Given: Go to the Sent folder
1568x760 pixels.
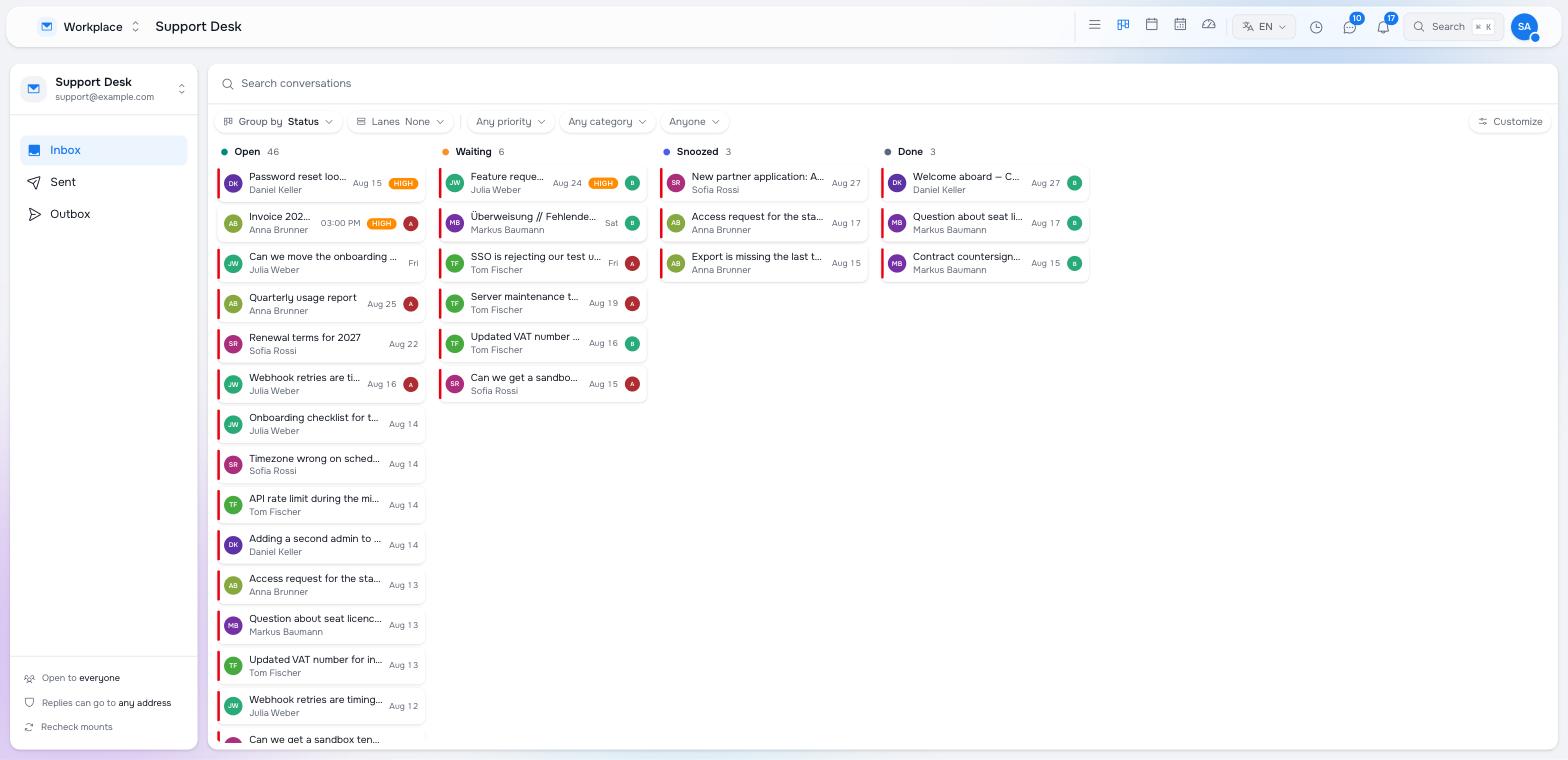Looking at the screenshot, I should point(104,182).
